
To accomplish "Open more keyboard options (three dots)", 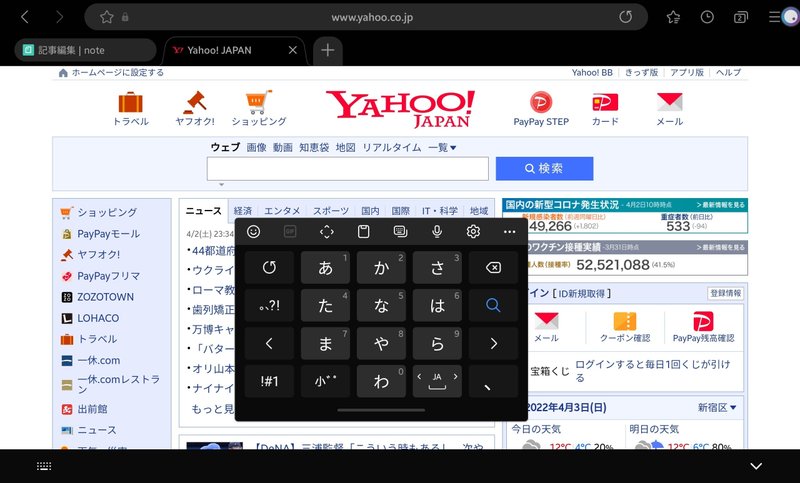I will click(x=510, y=232).
